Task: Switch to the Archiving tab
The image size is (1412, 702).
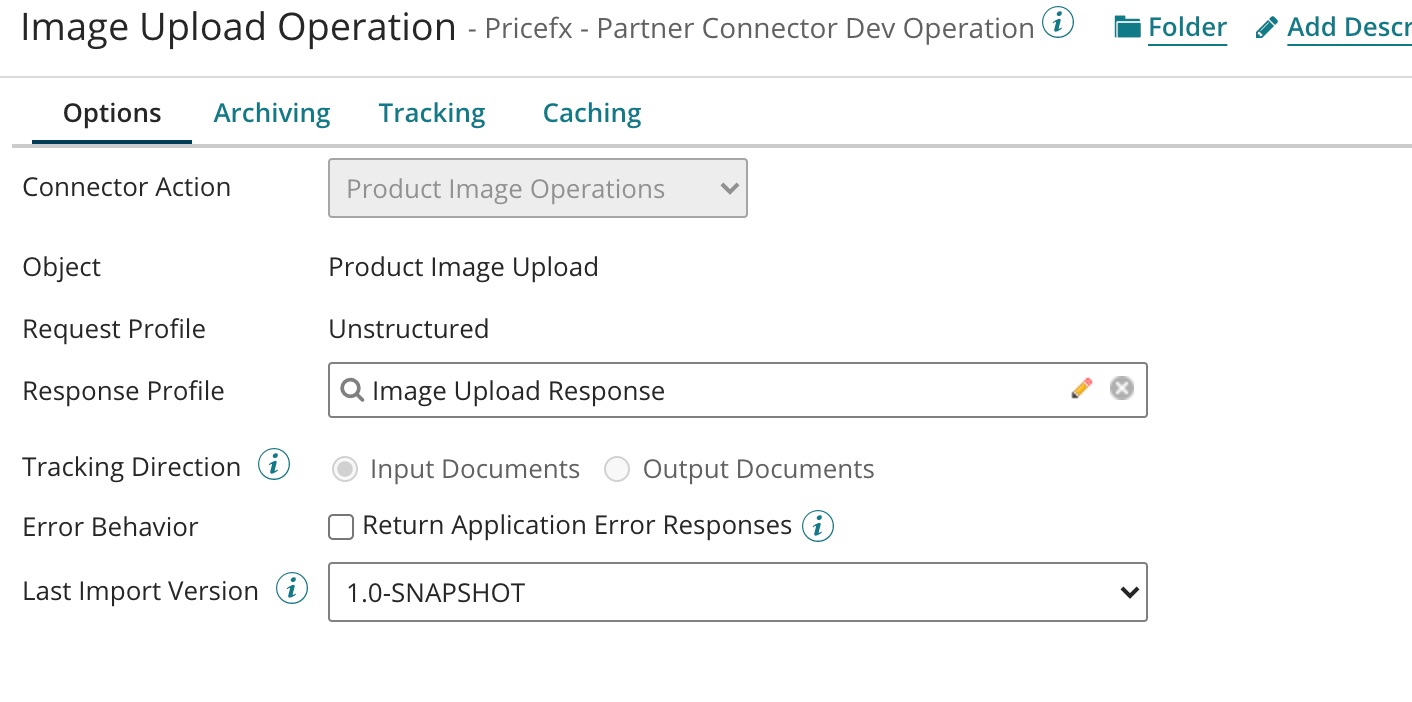Action: click(272, 114)
